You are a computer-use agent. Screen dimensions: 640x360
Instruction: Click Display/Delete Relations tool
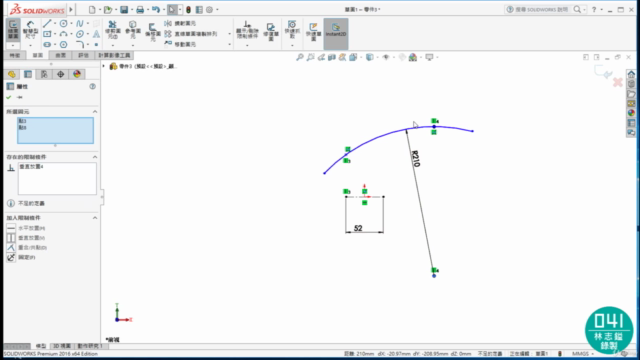point(247,29)
